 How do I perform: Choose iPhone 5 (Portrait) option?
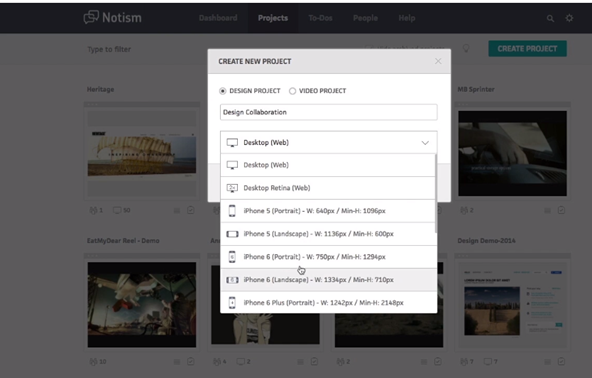(x=328, y=211)
